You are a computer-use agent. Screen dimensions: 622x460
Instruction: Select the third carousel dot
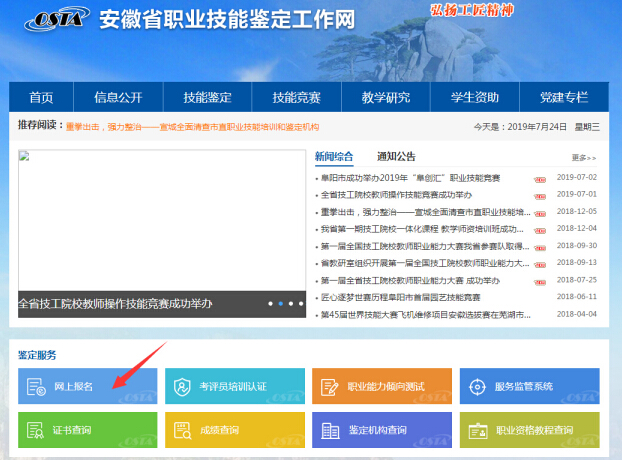pyautogui.click(x=291, y=304)
